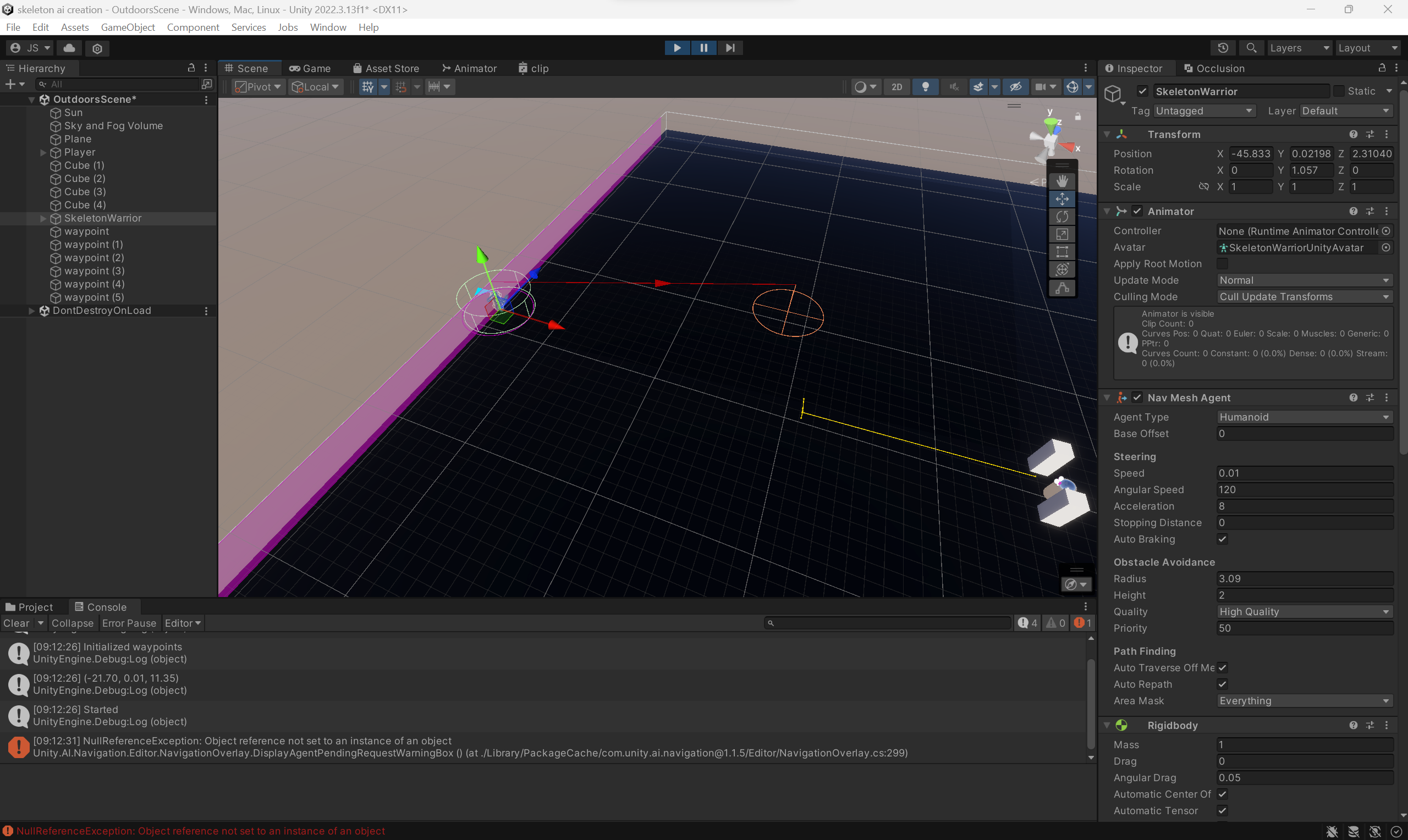Enable the Static checkbox for SkeletonWarrior
The image size is (1408, 840).
[1340, 91]
